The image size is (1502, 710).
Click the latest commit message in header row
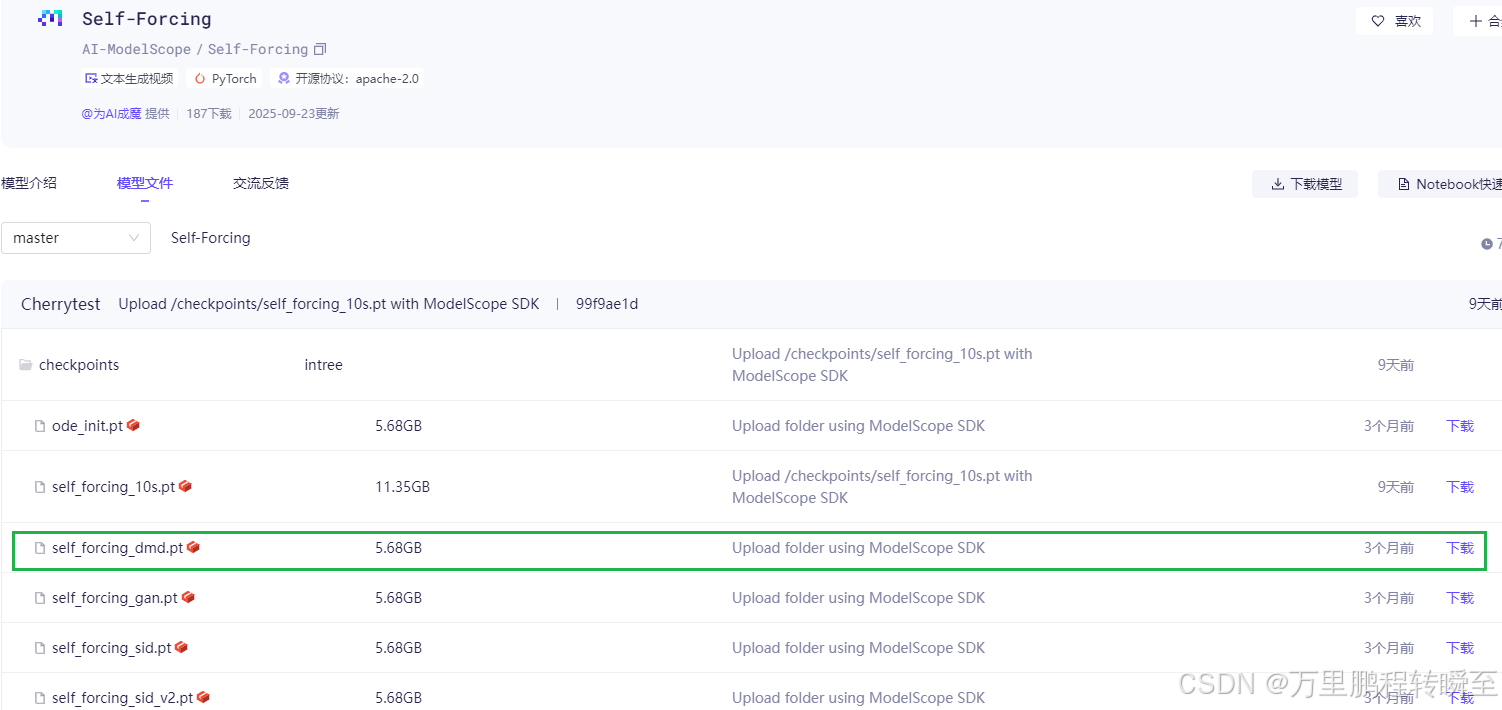329,304
